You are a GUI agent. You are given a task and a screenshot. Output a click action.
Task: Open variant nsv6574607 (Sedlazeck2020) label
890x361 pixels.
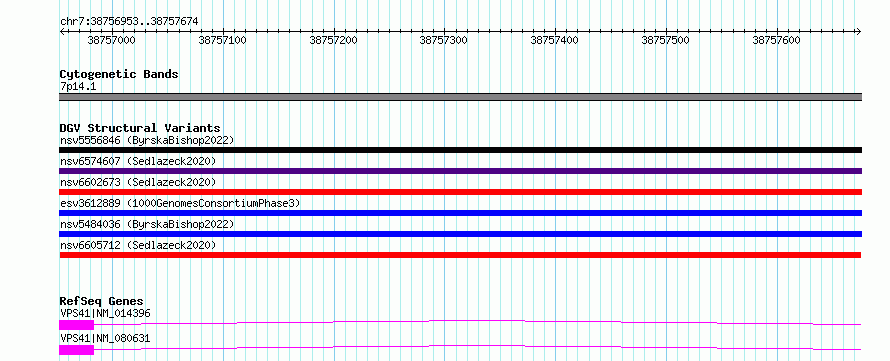tap(138, 161)
